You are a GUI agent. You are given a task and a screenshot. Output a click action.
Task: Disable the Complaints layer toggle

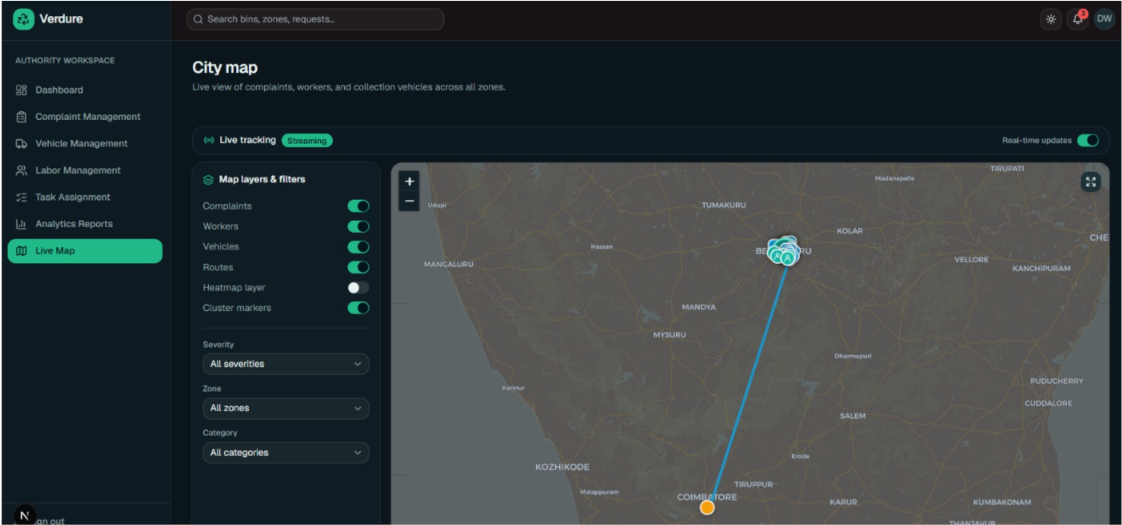click(x=358, y=206)
